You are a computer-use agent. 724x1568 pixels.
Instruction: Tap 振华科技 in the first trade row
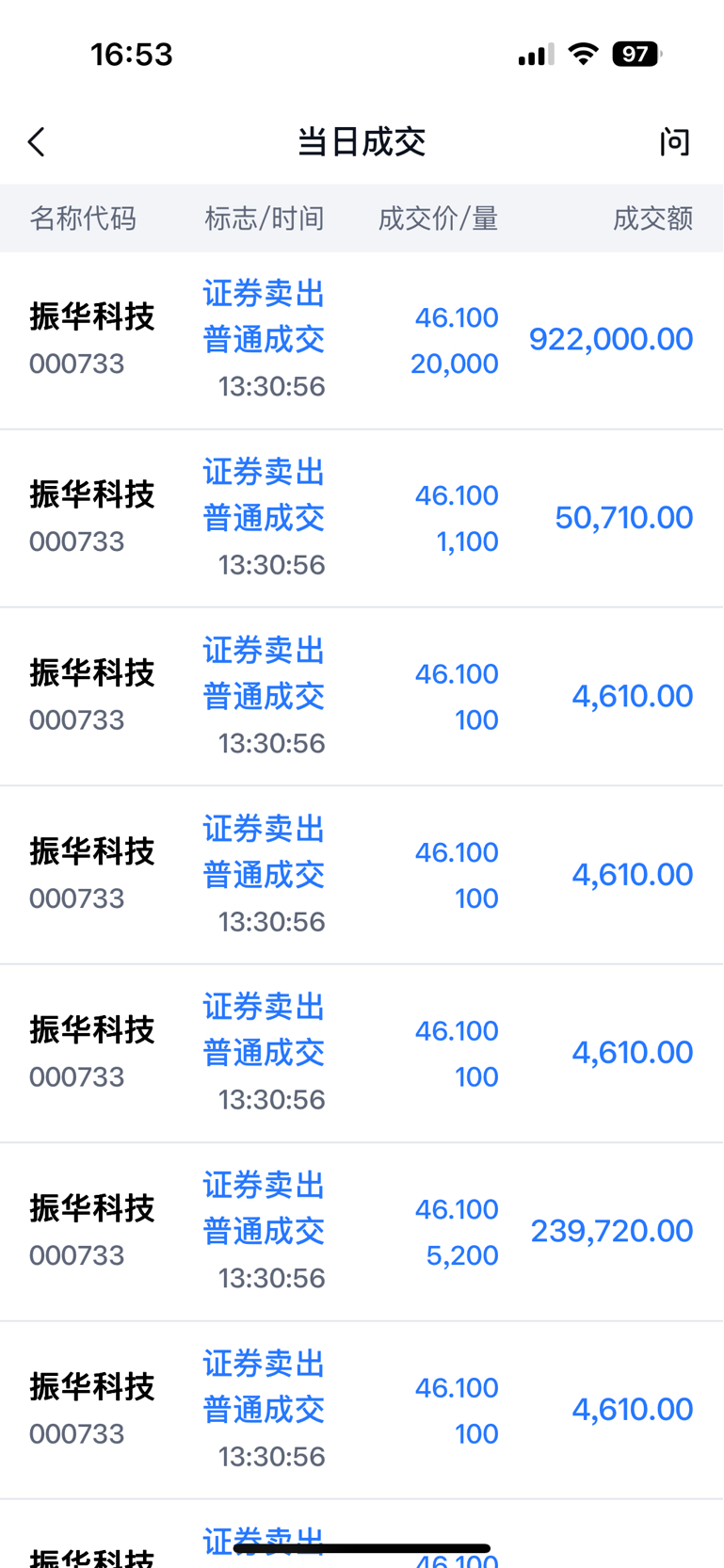(92, 316)
